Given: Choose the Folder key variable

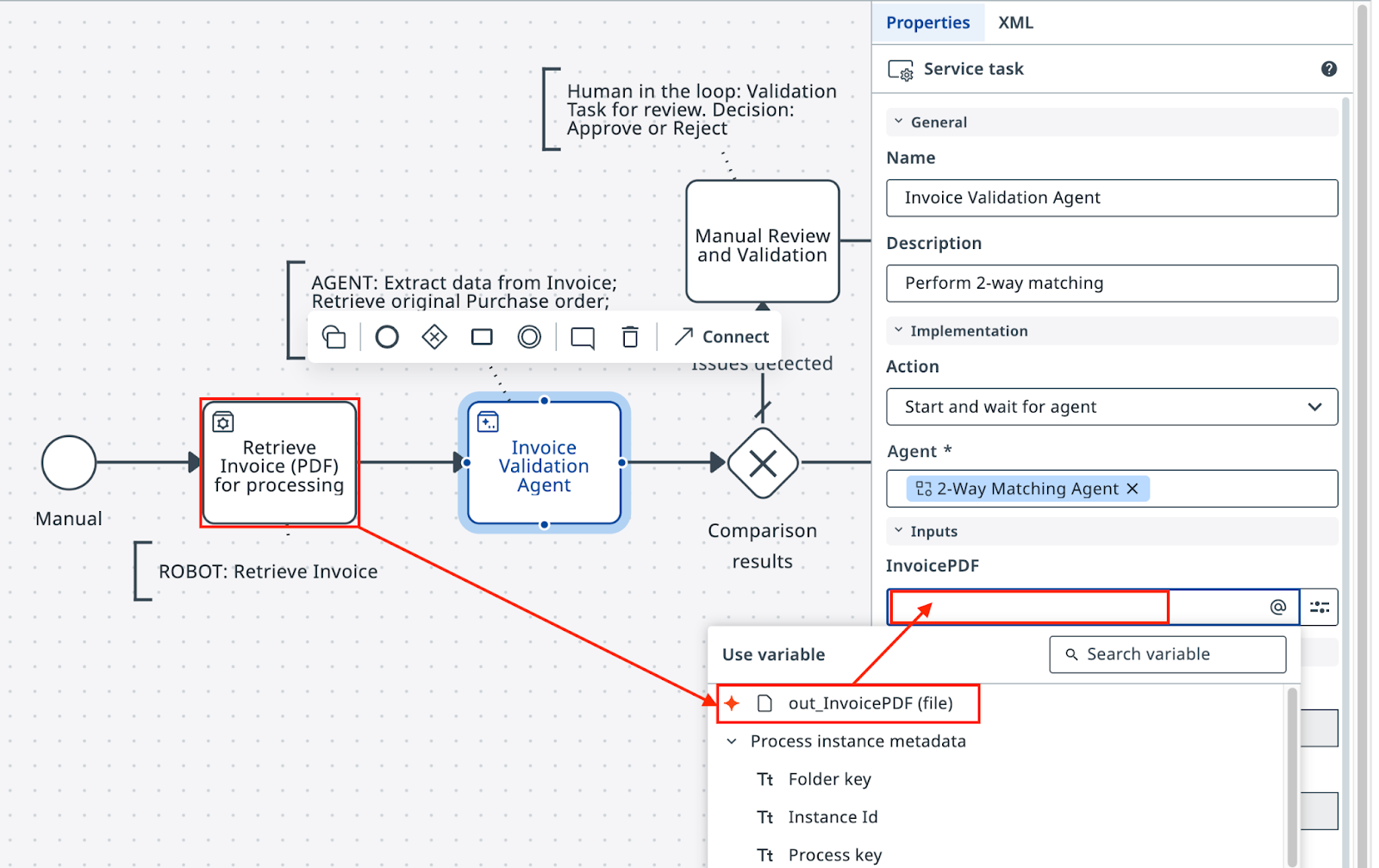Looking at the screenshot, I should point(829,779).
